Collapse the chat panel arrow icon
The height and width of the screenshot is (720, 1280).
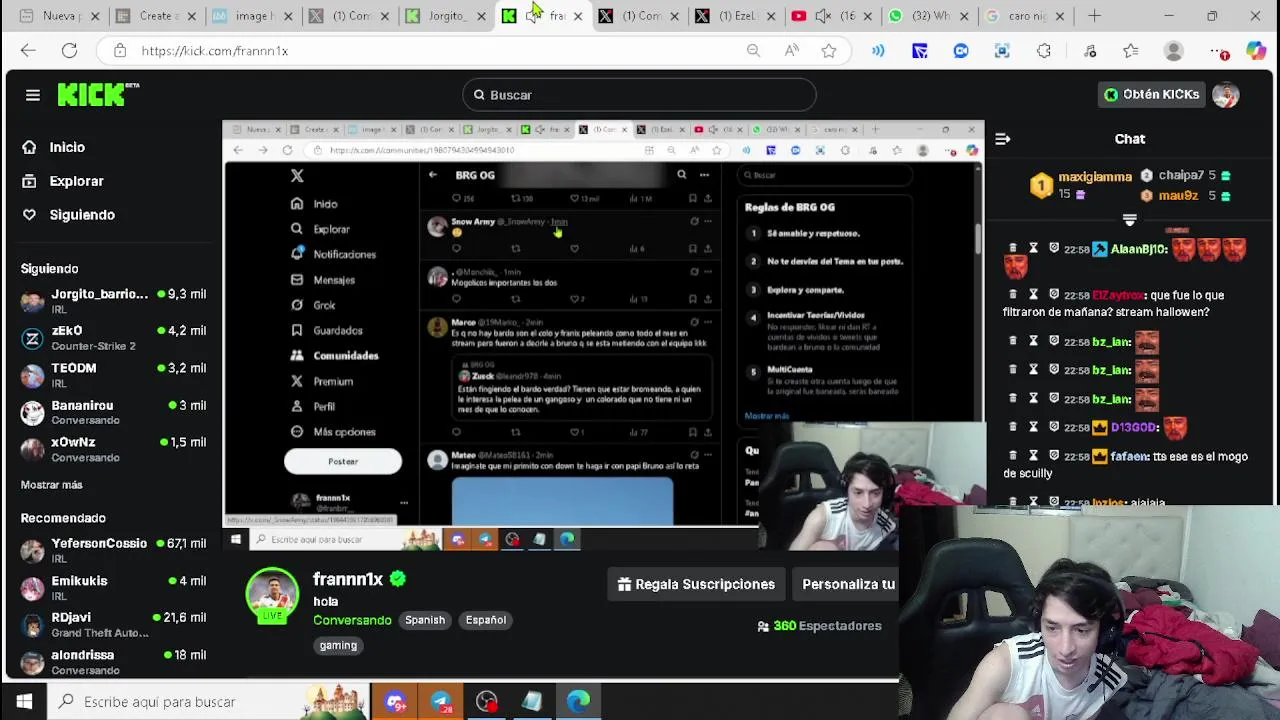(x=1003, y=139)
